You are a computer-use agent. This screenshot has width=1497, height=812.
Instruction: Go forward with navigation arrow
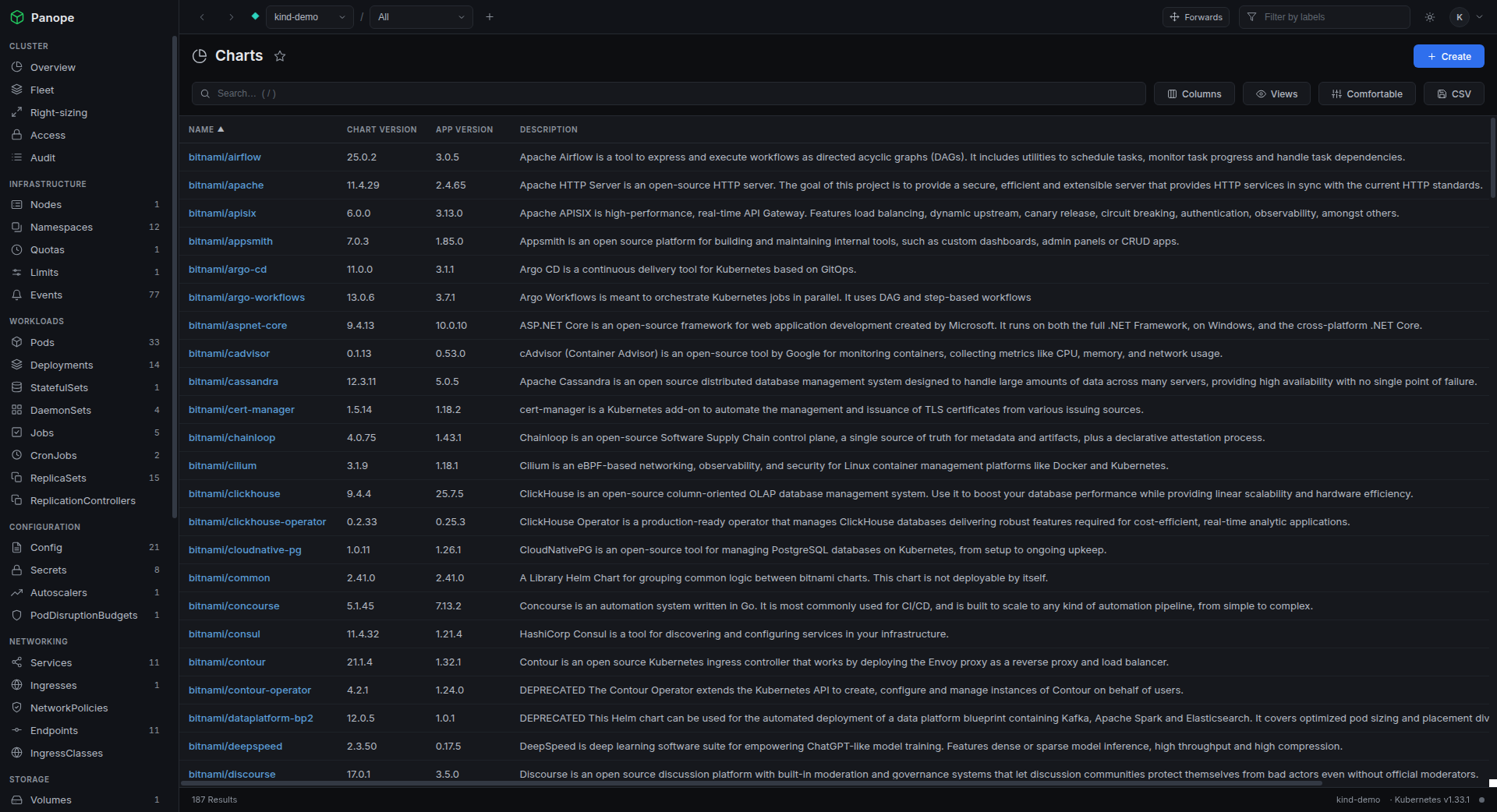pos(231,17)
